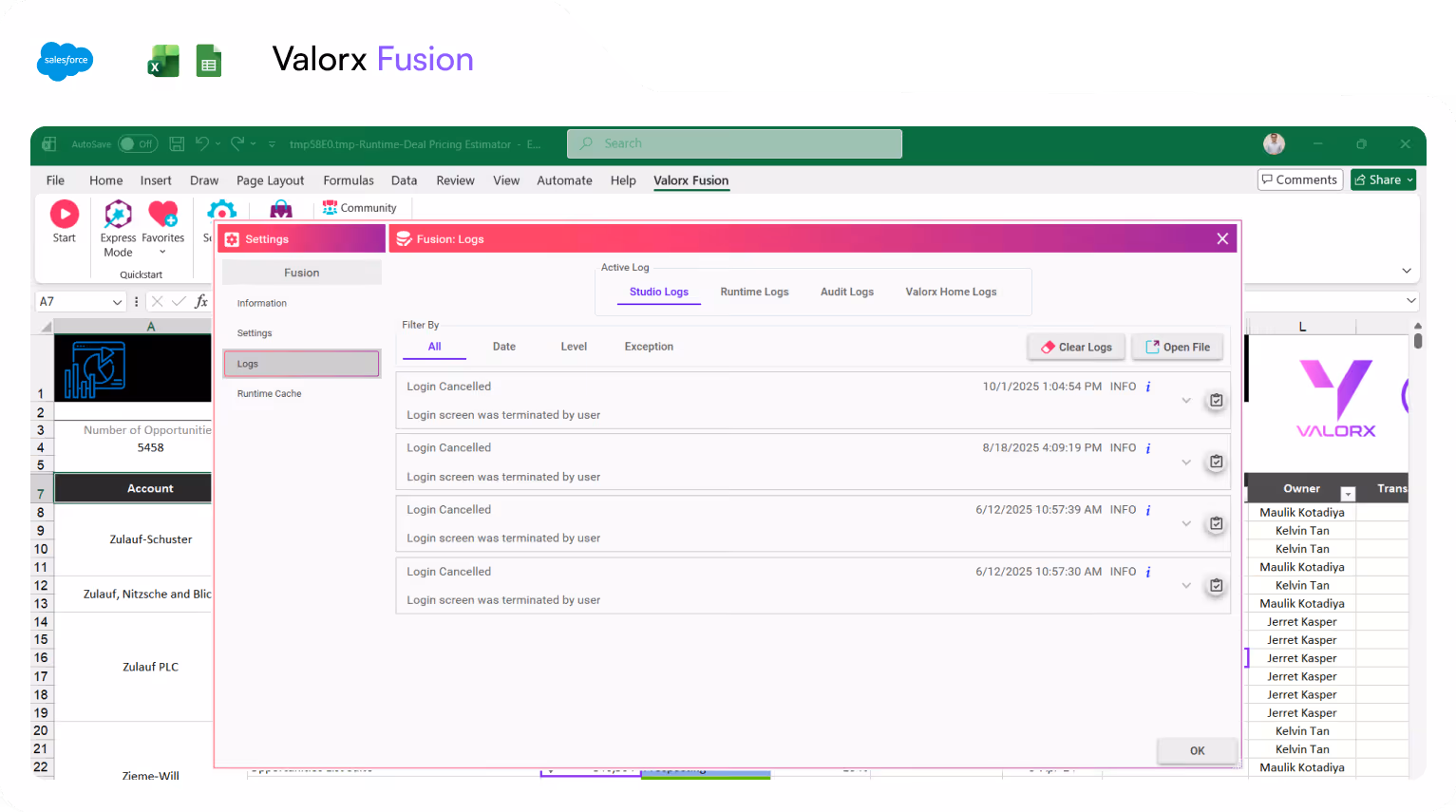1456x812 pixels.
Task: Switch to the Runtime Logs tab
Action: pyautogui.click(x=754, y=292)
